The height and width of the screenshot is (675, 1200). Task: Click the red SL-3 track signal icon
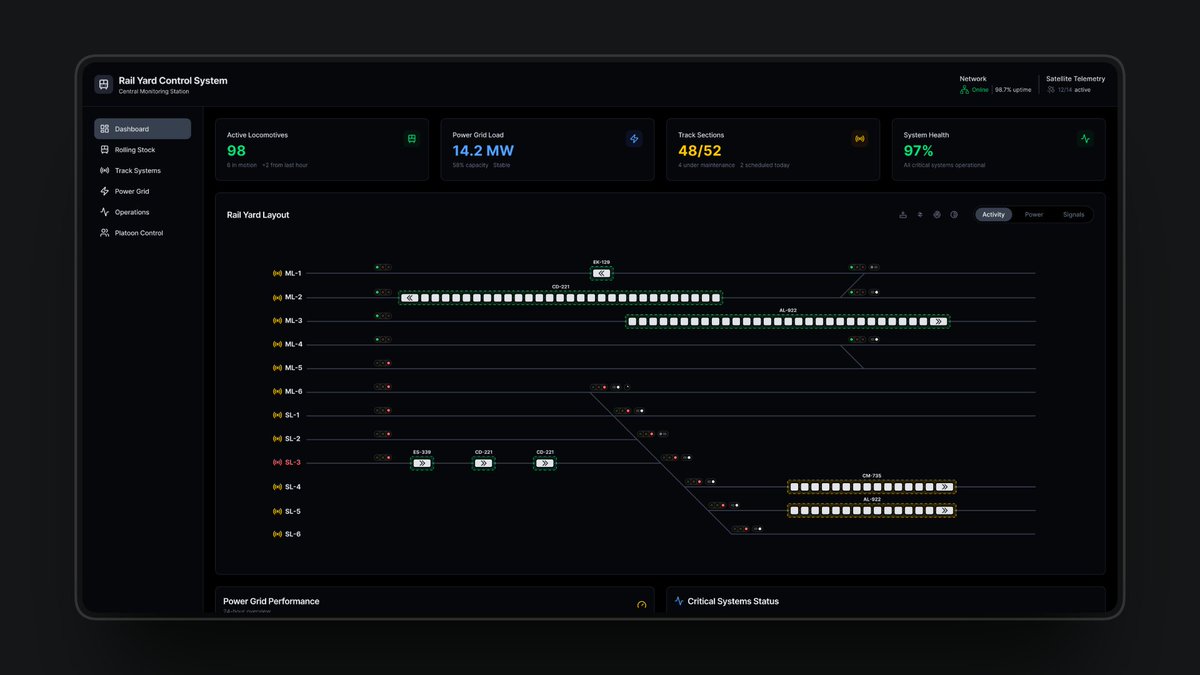pyautogui.click(x=278, y=463)
